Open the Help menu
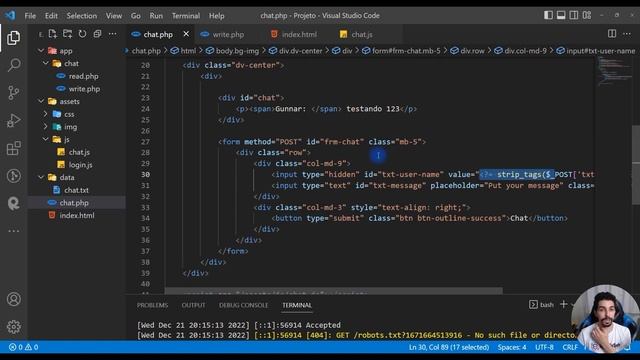This screenshot has width=640, height=360. click(217, 16)
